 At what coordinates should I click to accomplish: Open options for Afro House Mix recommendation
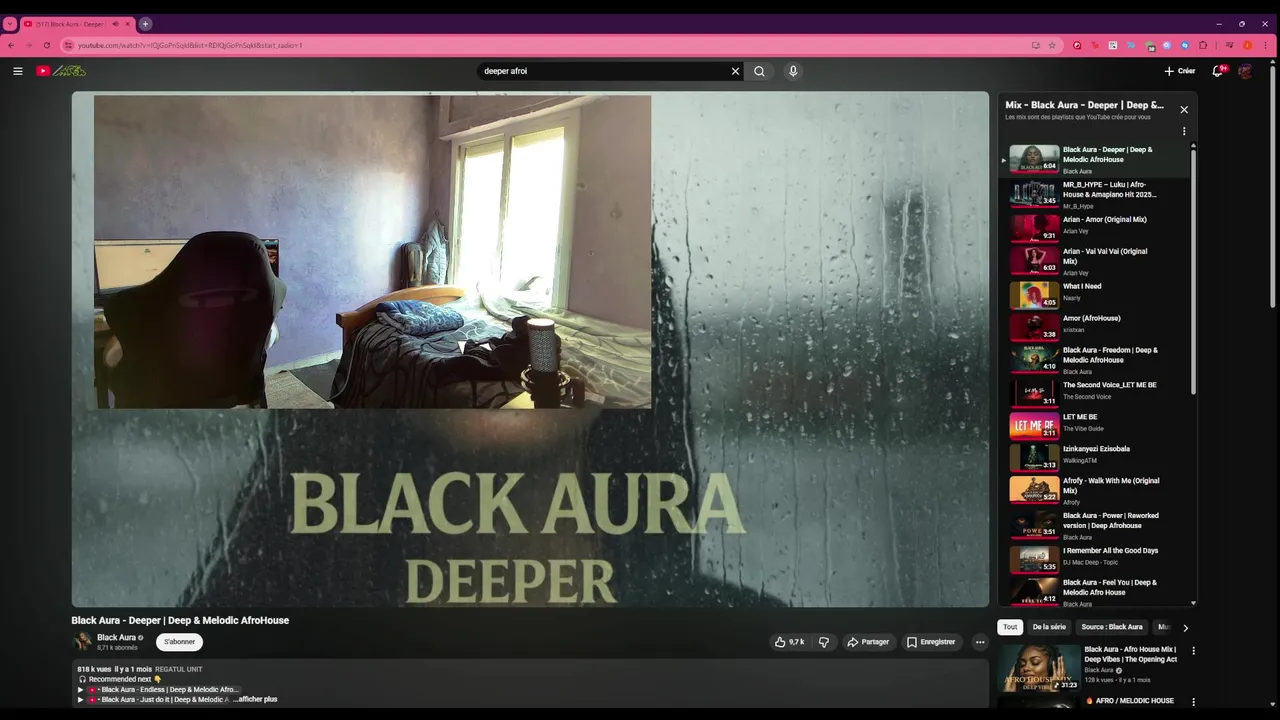point(1193,651)
